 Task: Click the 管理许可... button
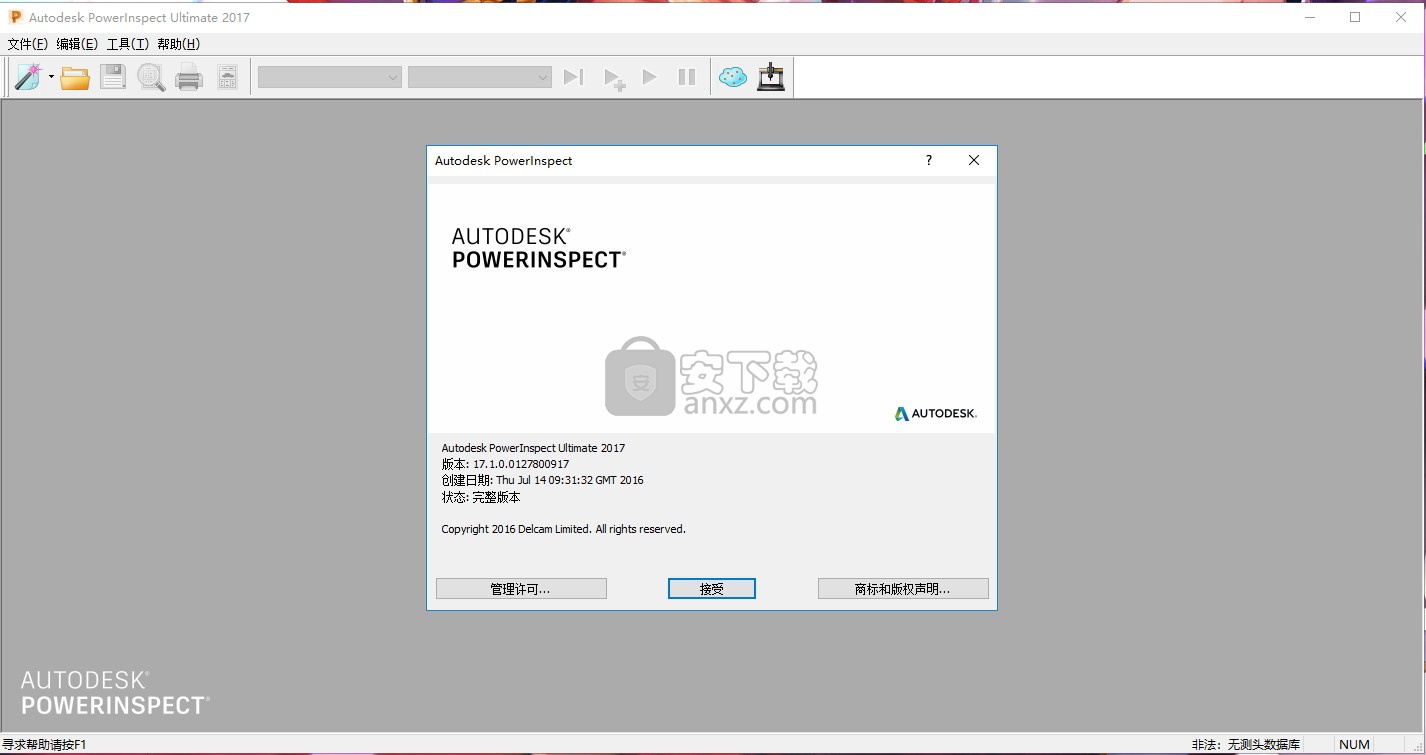tap(521, 589)
